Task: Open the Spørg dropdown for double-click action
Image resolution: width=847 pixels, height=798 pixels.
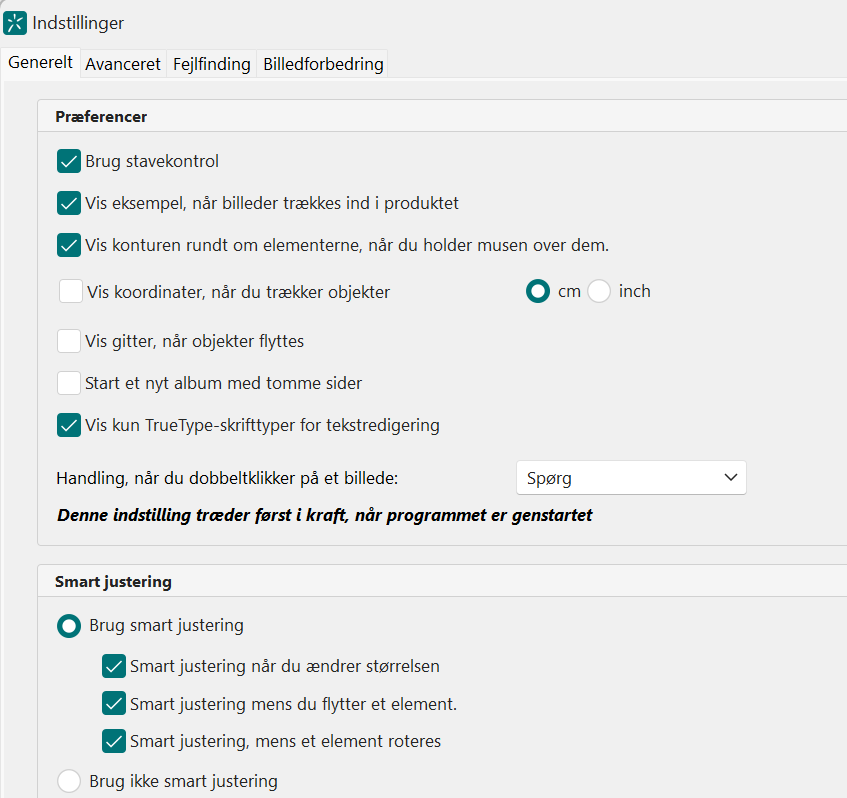Action: pos(631,477)
